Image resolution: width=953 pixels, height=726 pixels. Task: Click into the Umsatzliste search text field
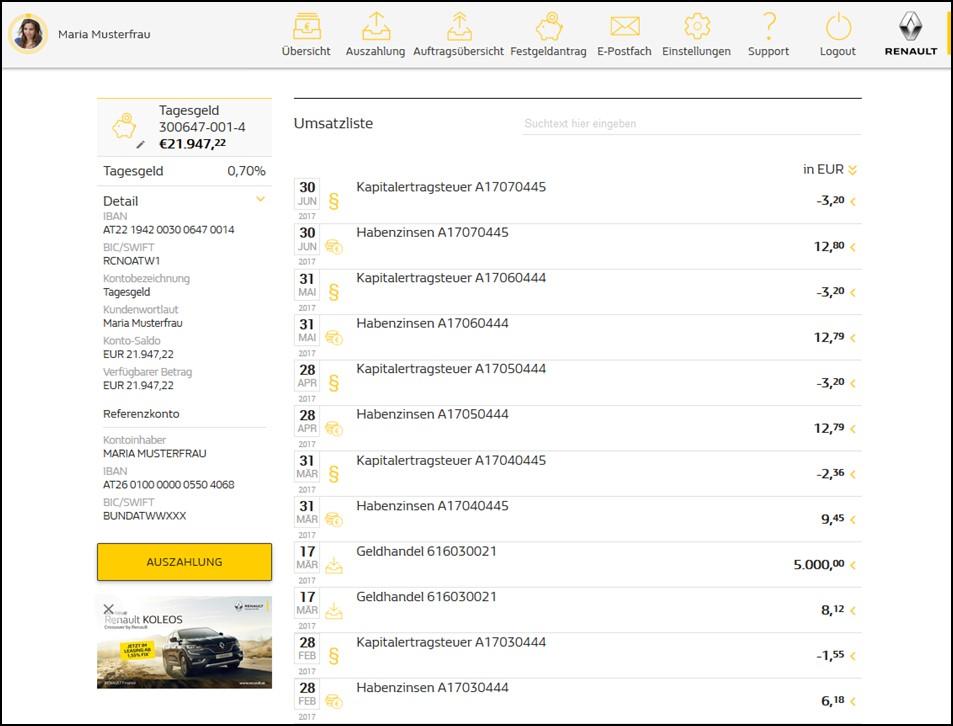[x=690, y=124]
